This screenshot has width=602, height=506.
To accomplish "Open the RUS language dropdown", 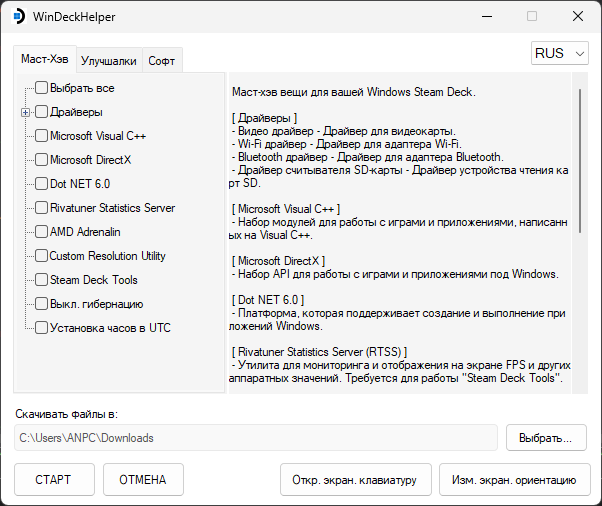I will [560, 53].
